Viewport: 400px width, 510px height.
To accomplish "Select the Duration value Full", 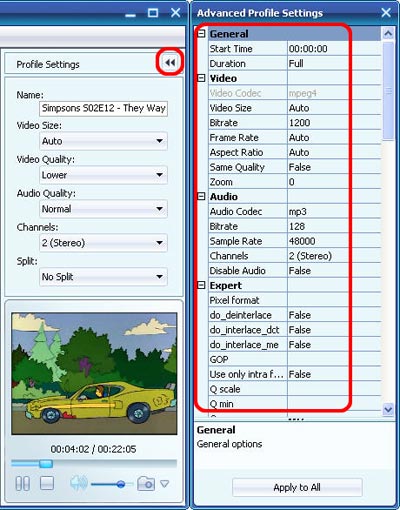I will coord(296,64).
